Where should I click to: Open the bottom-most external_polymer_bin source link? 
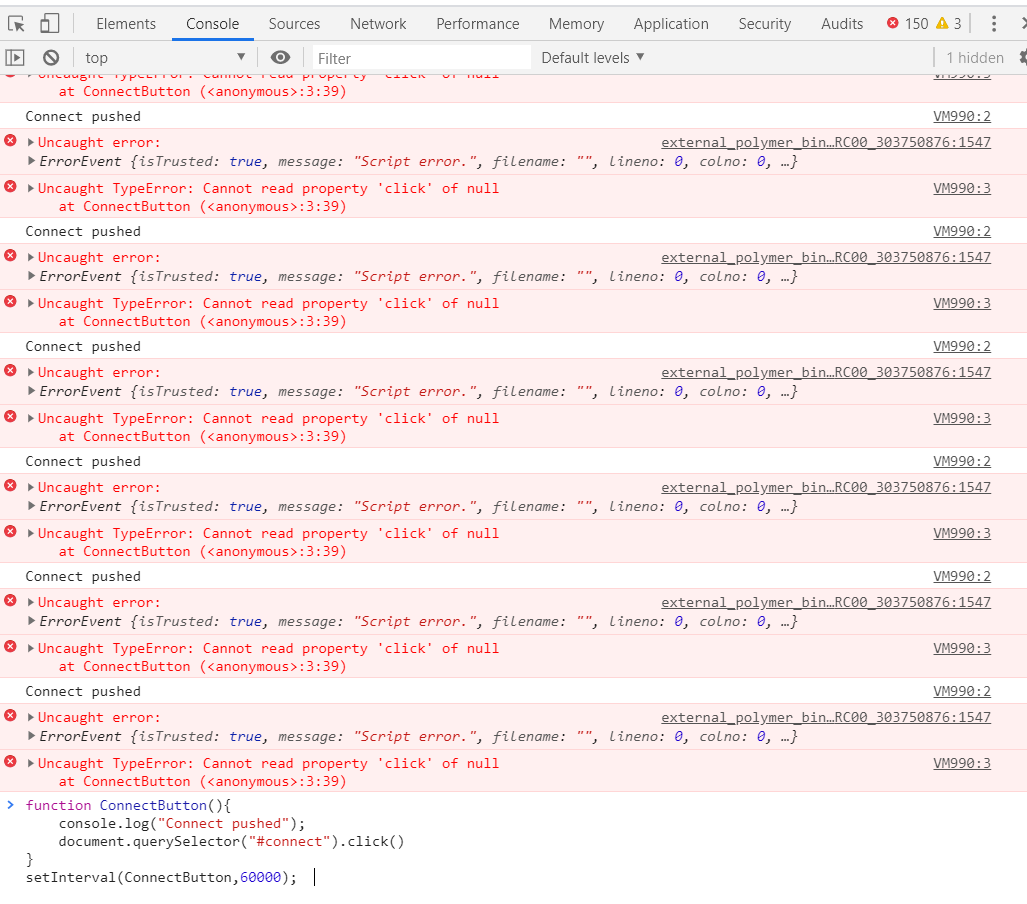826,717
